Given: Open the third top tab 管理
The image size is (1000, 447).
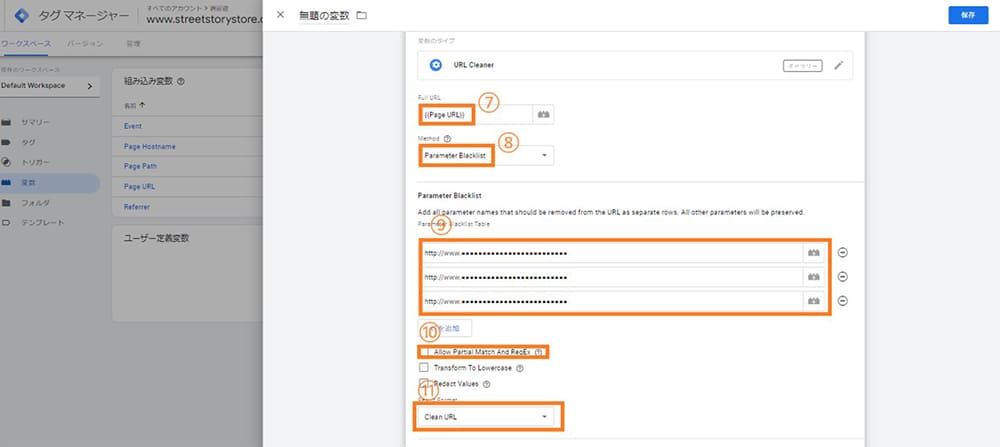Looking at the screenshot, I should (x=133, y=43).
